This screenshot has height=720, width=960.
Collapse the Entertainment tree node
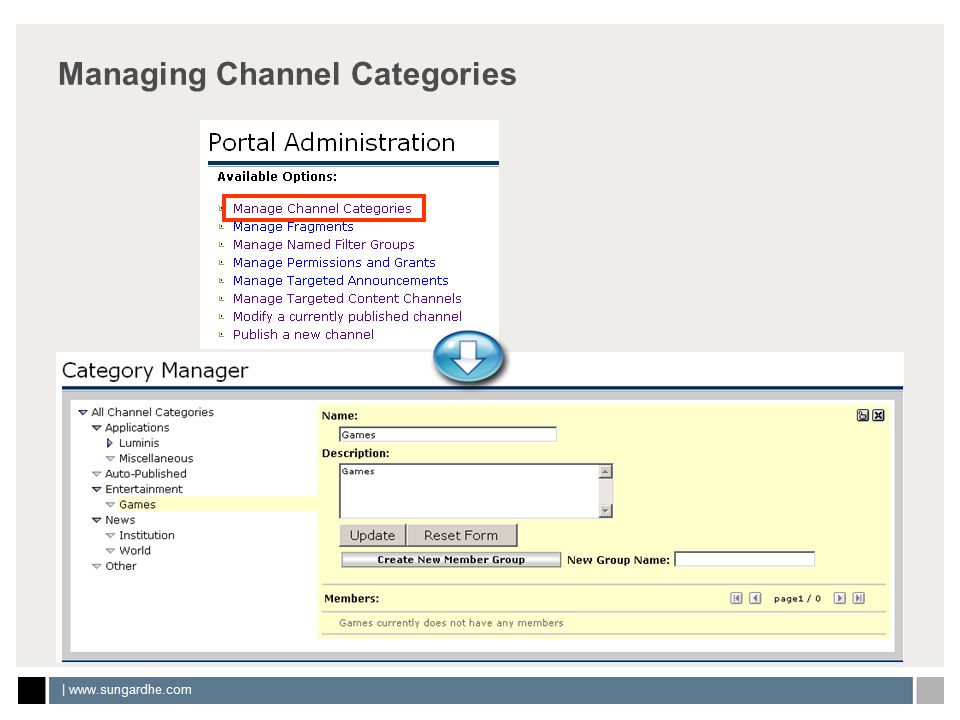[96, 489]
